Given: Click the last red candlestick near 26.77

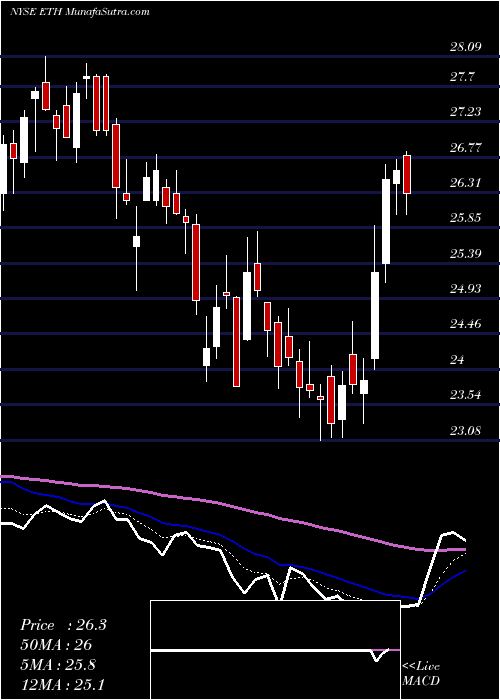Looking at the screenshot, I should 407,175.
